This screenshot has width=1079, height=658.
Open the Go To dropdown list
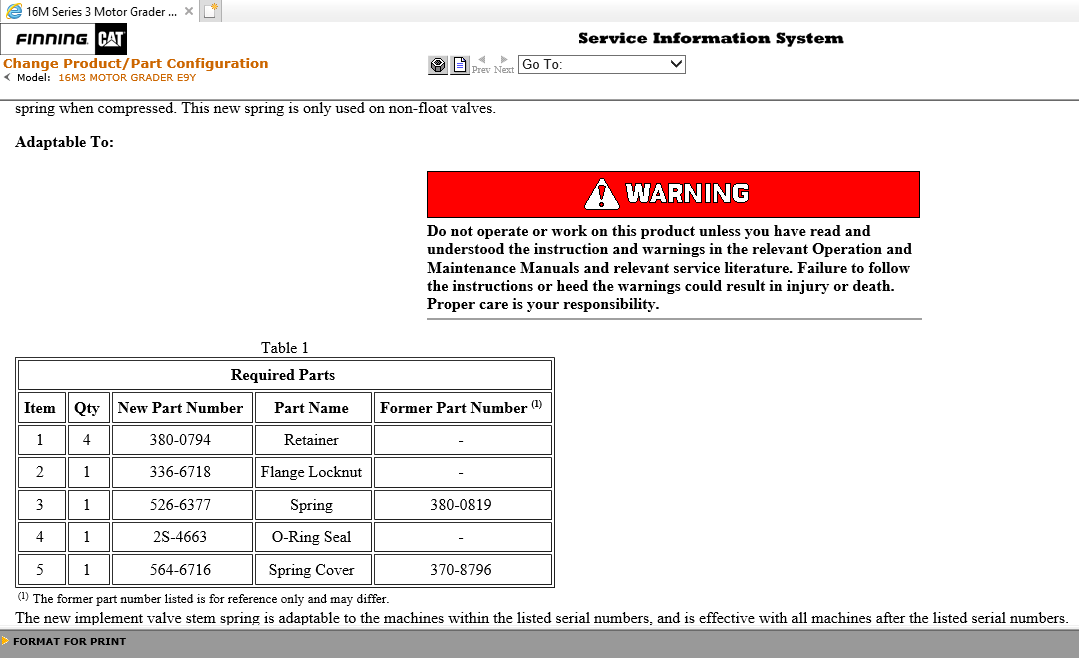[x=676, y=64]
